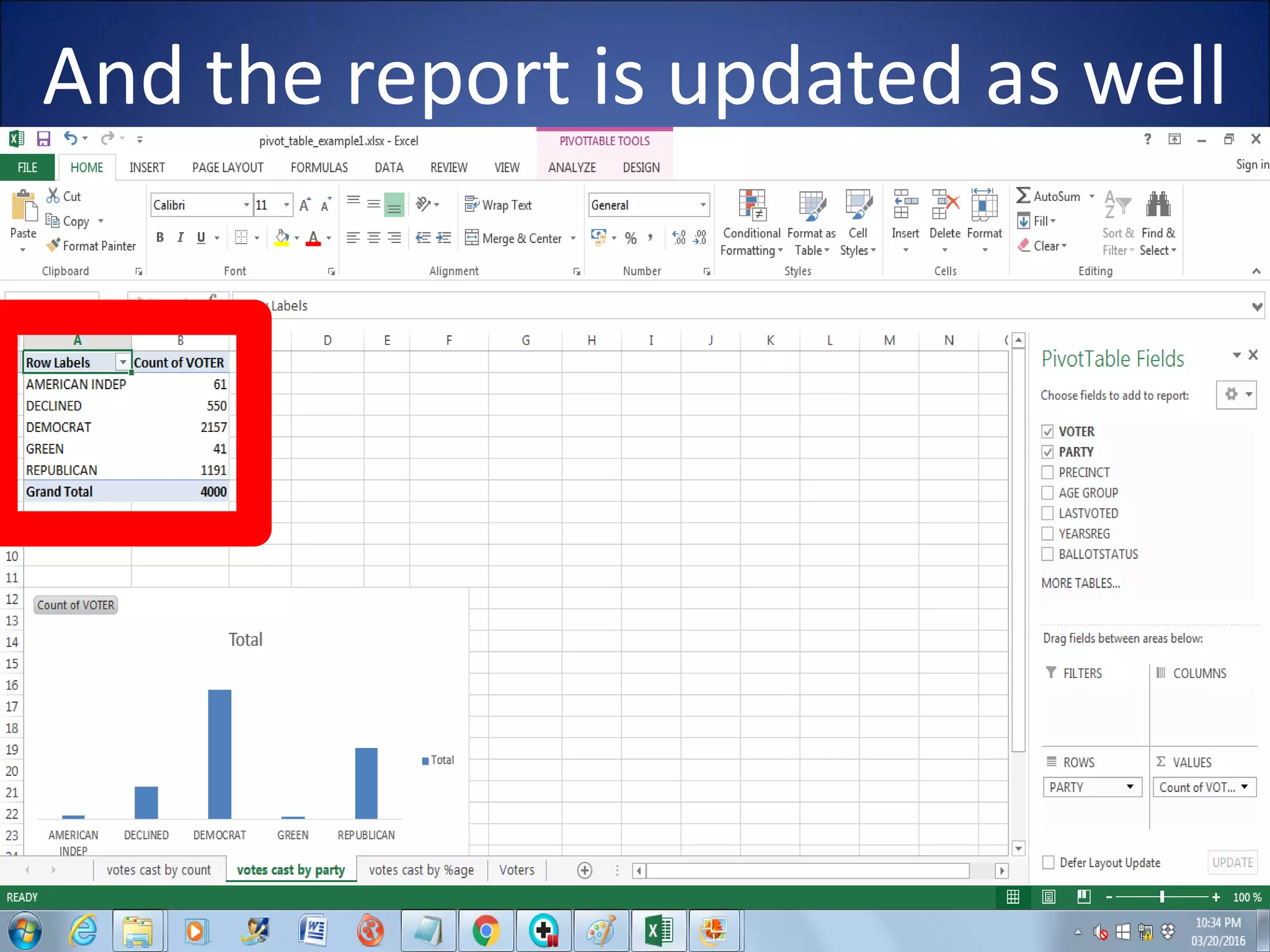Image resolution: width=1270 pixels, height=952 pixels.
Task: Click the Wrap Text button
Action: 499,205
